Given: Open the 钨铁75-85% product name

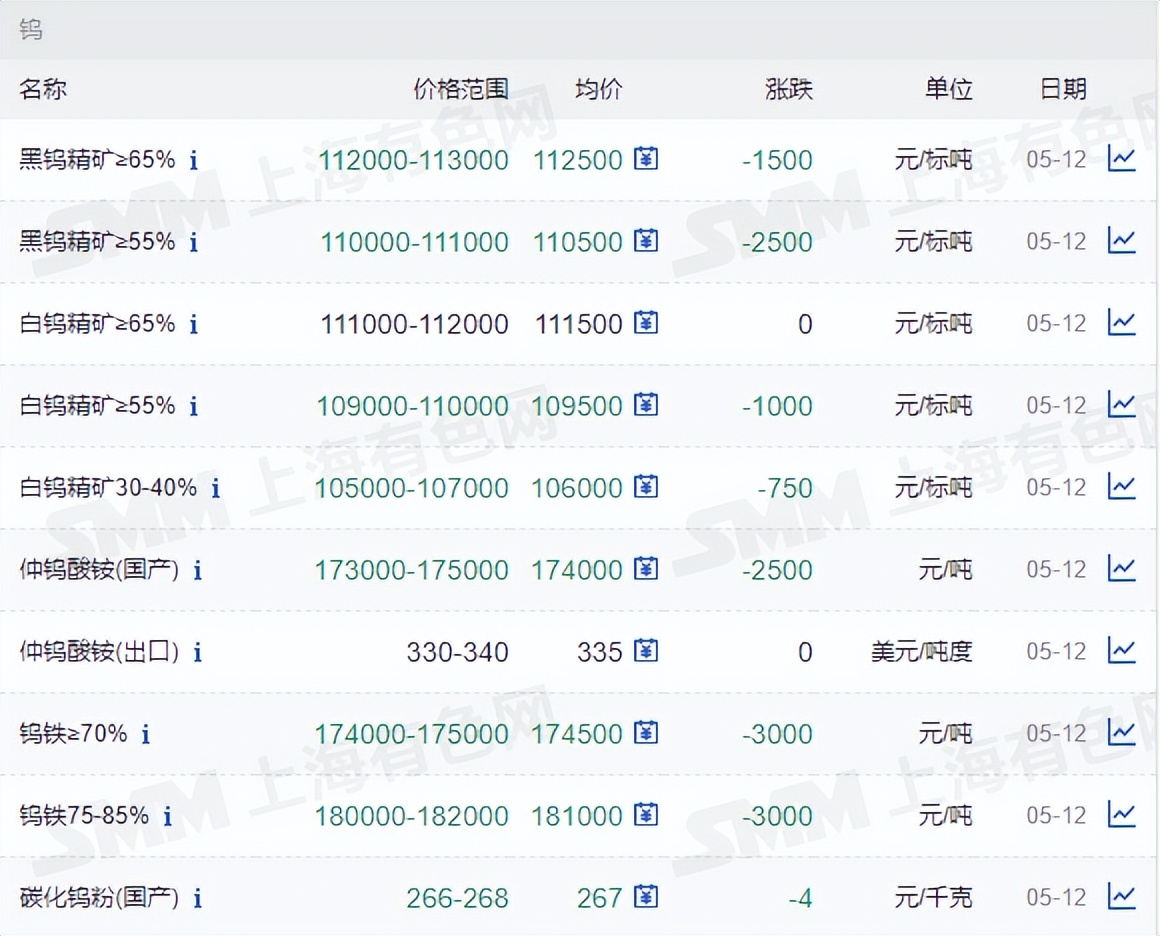Looking at the screenshot, I should click(84, 817).
